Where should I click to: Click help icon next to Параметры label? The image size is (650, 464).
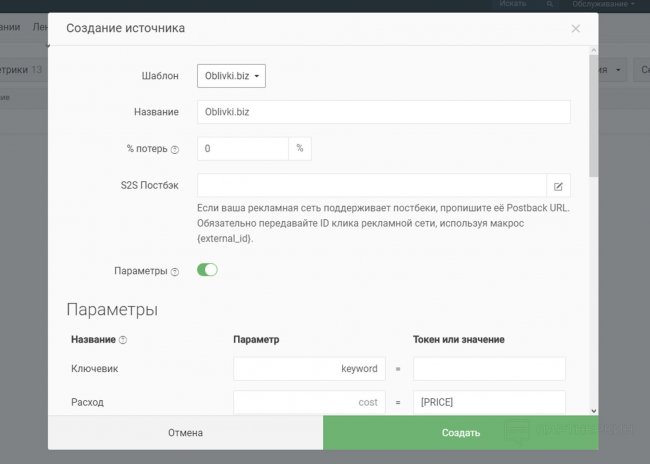click(175, 271)
